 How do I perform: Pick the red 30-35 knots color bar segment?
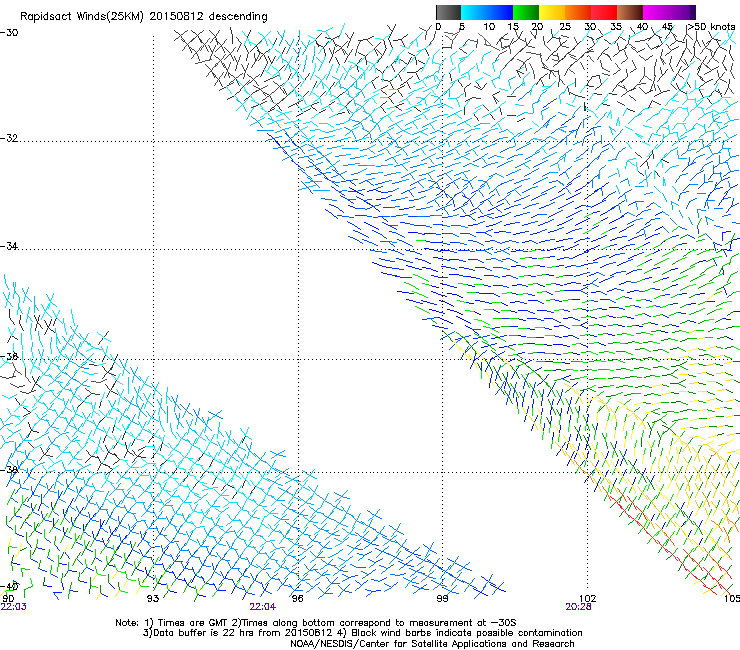click(x=604, y=12)
